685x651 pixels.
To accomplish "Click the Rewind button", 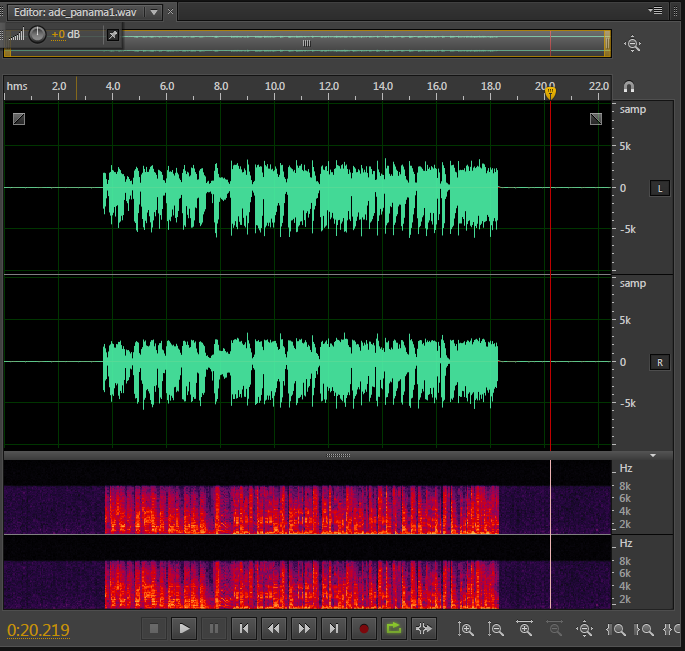I will pos(274,629).
